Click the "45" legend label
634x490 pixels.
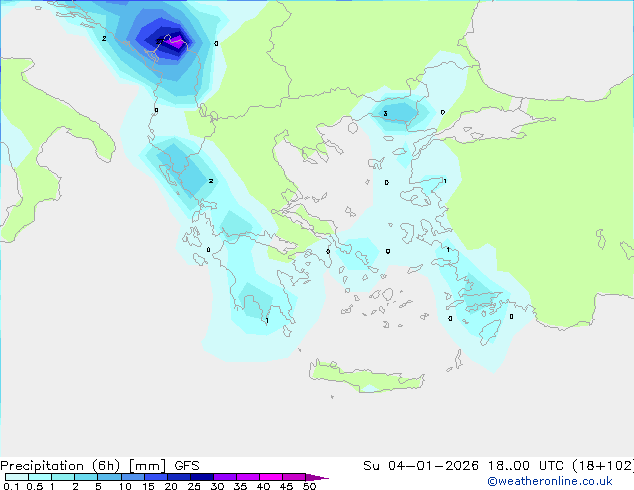pyautogui.click(x=286, y=486)
